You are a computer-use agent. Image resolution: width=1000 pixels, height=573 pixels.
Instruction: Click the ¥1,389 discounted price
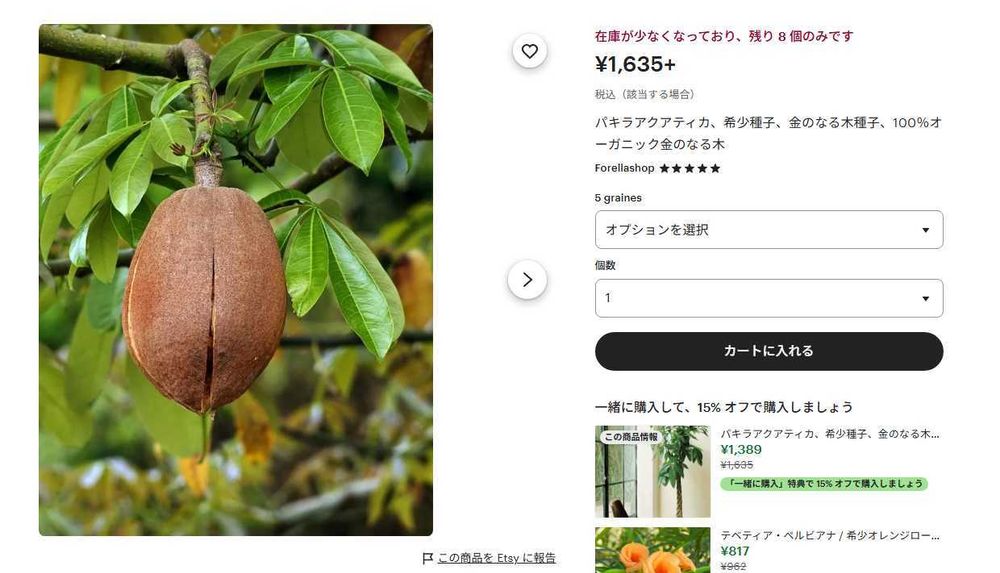741,449
